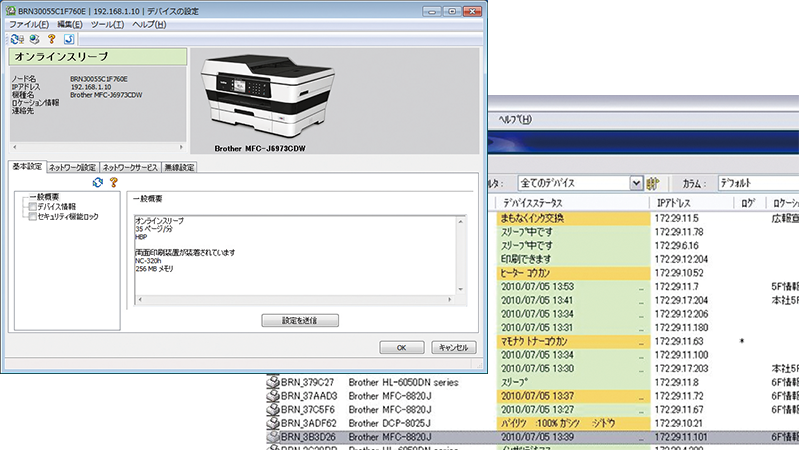Click left scroll arrow of summary text box
The height and width of the screenshot is (450, 799).
click(140, 300)
